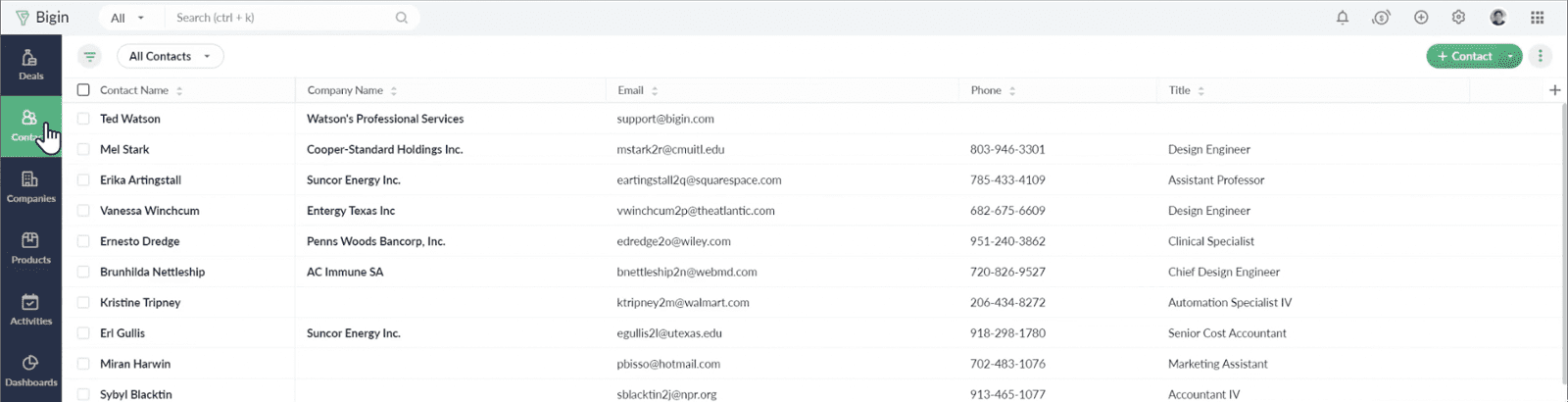The image size is (1568, 402).
Task: Open the notifications bell
Action: (x=1343, y=17)
